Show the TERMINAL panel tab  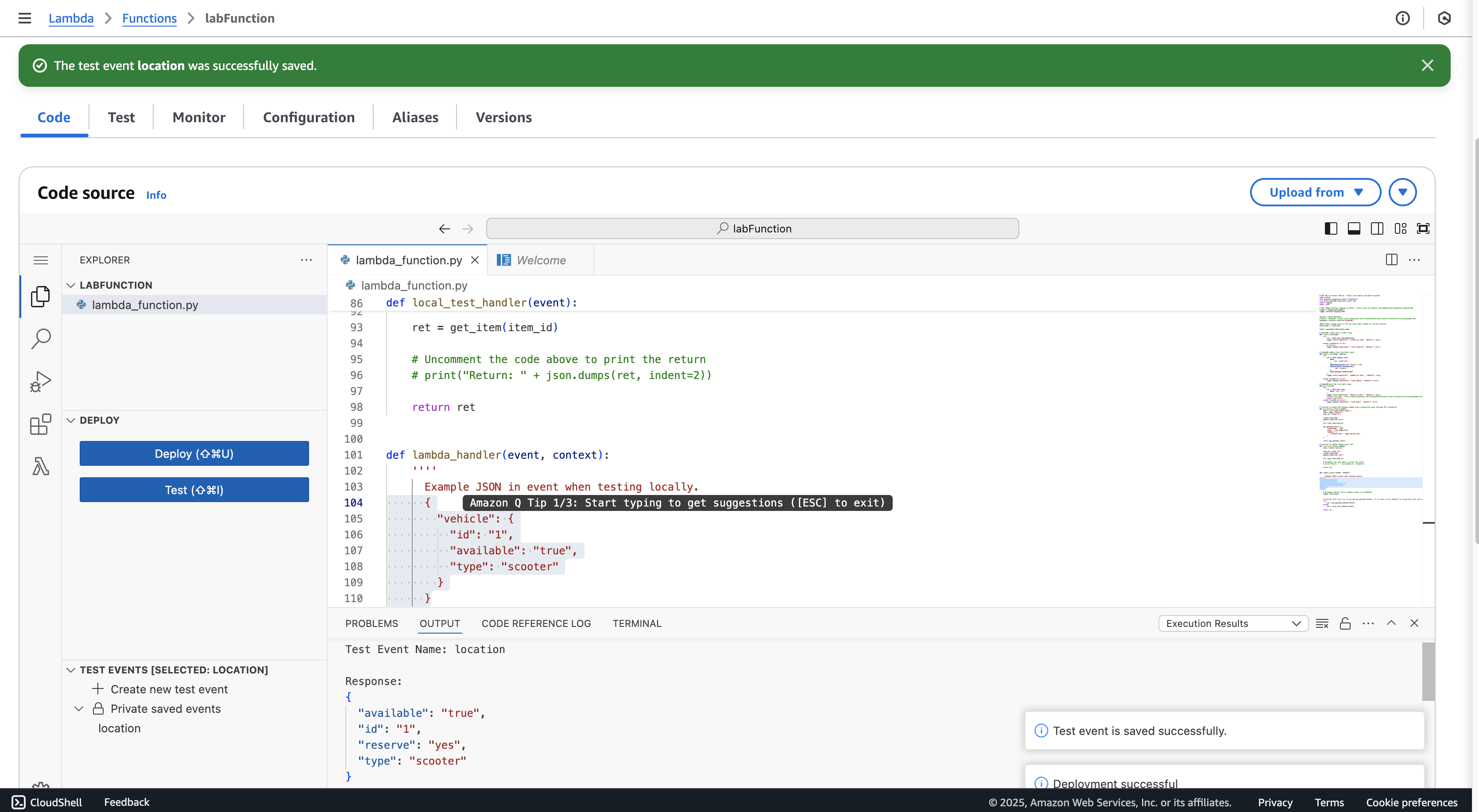637,624
